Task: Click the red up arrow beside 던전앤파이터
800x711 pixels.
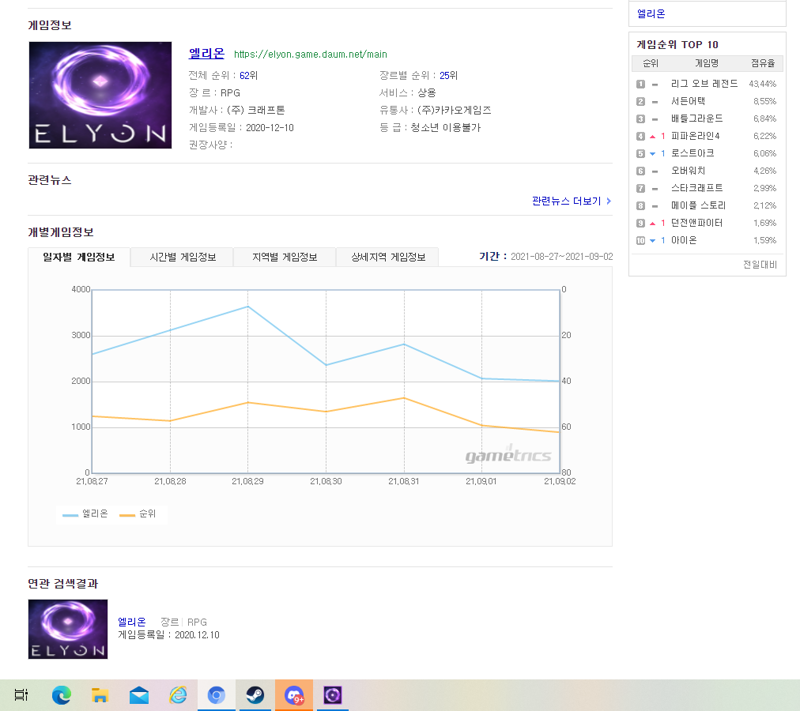Action: 652,223
